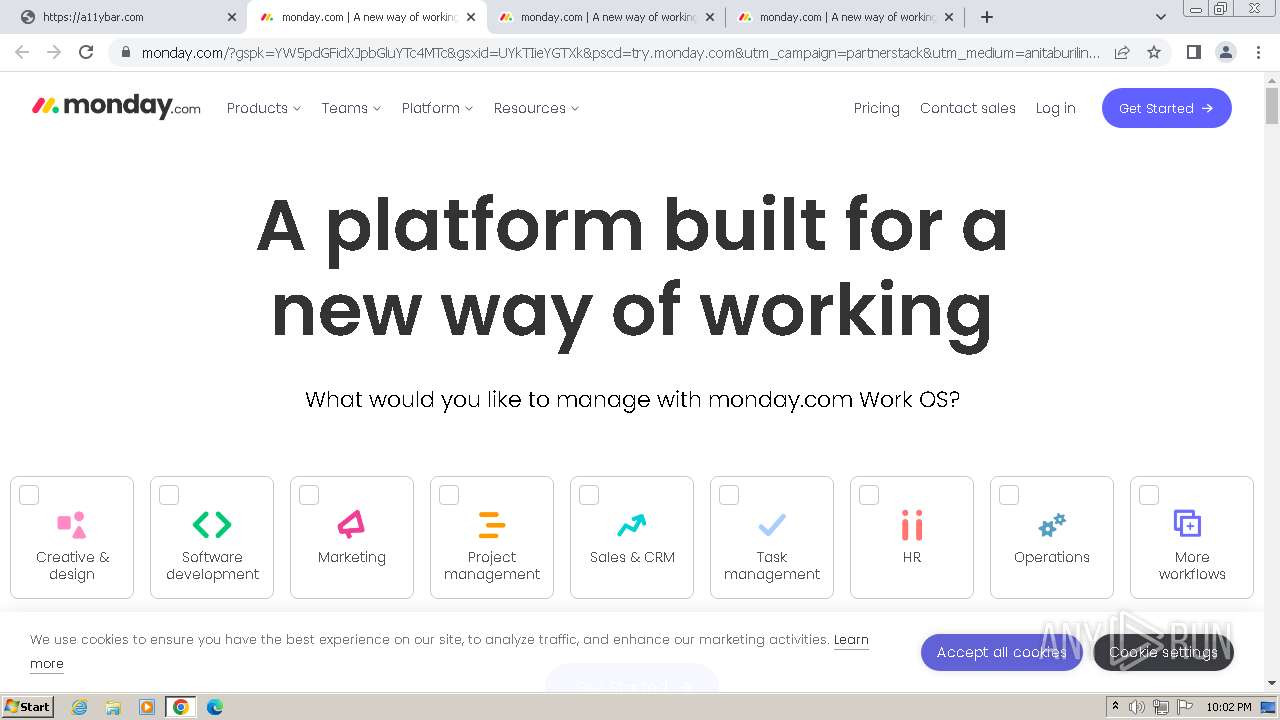The width and height of the screenshot is (1280, 720).
Task: Reload the page with refresh icon
Action: tap(86, 52)
